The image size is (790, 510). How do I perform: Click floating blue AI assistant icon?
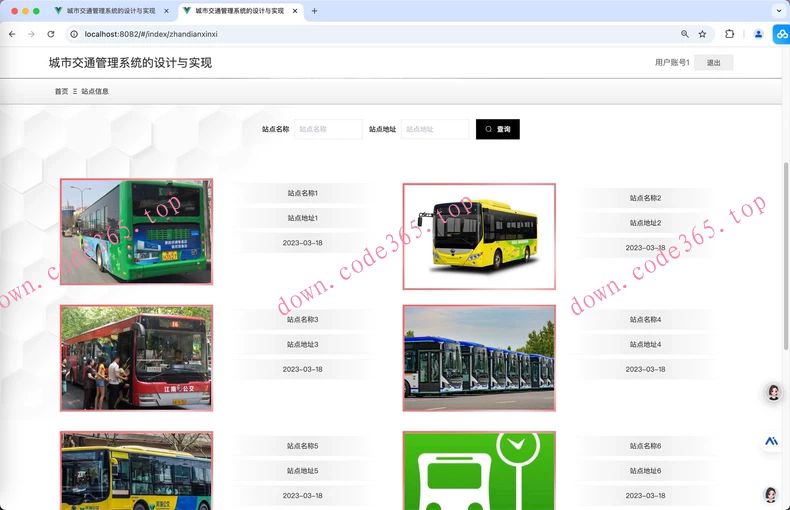pos(771,441)
